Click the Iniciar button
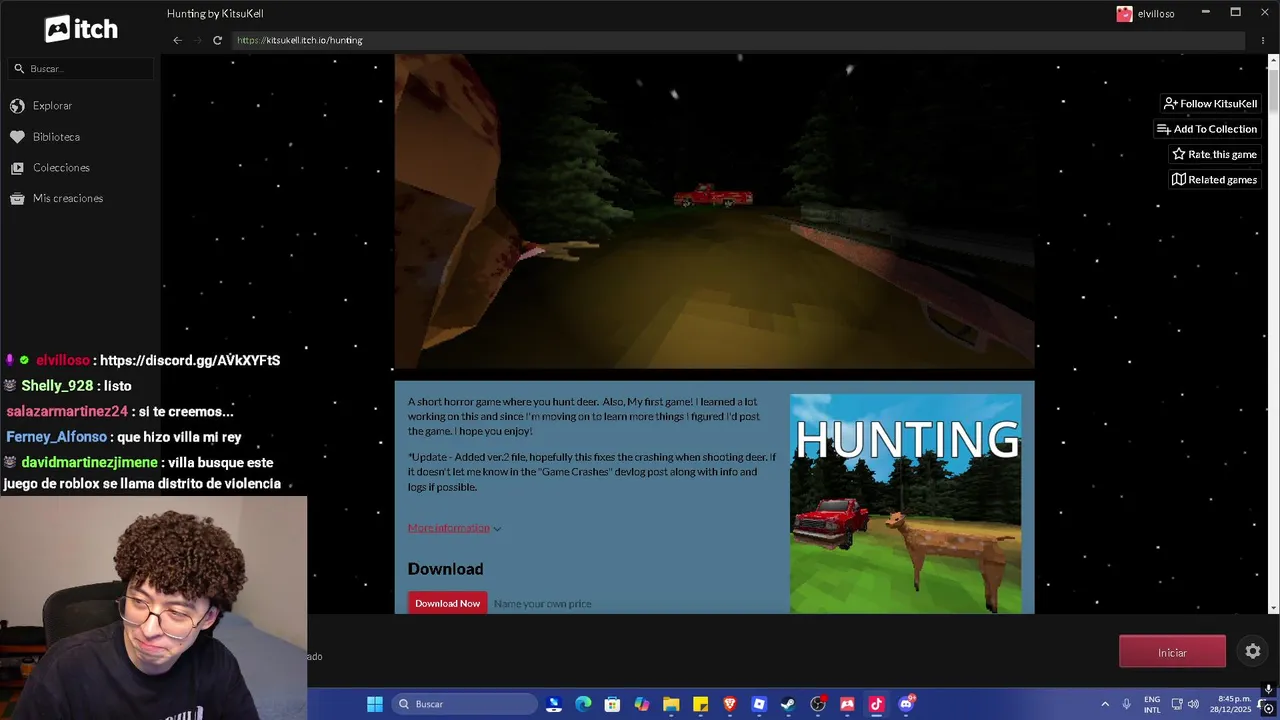Viewport: 1280px width, 720px height. (x=1172, y=652)
